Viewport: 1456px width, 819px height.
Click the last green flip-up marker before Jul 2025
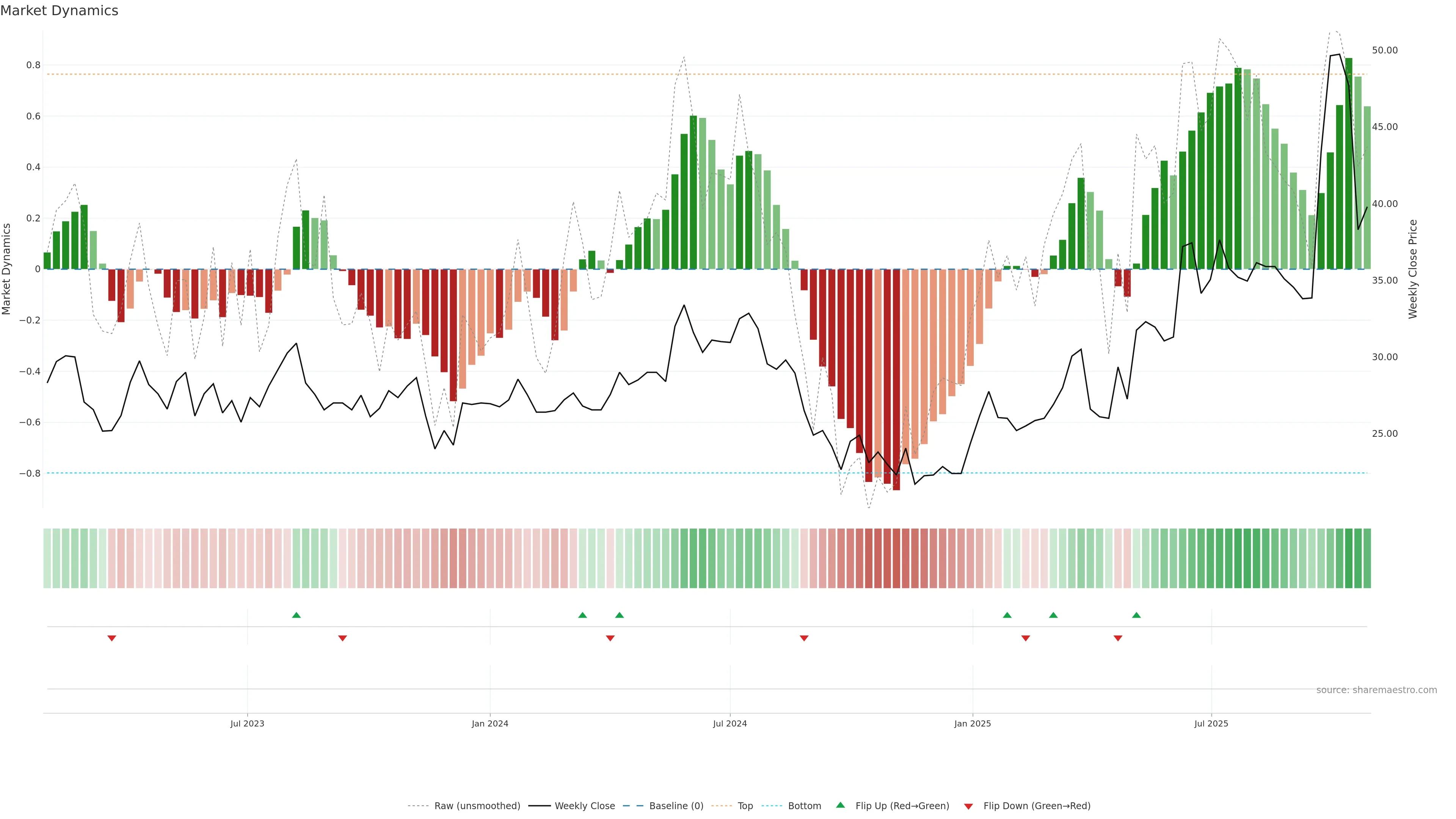[x=1136, y=615]
